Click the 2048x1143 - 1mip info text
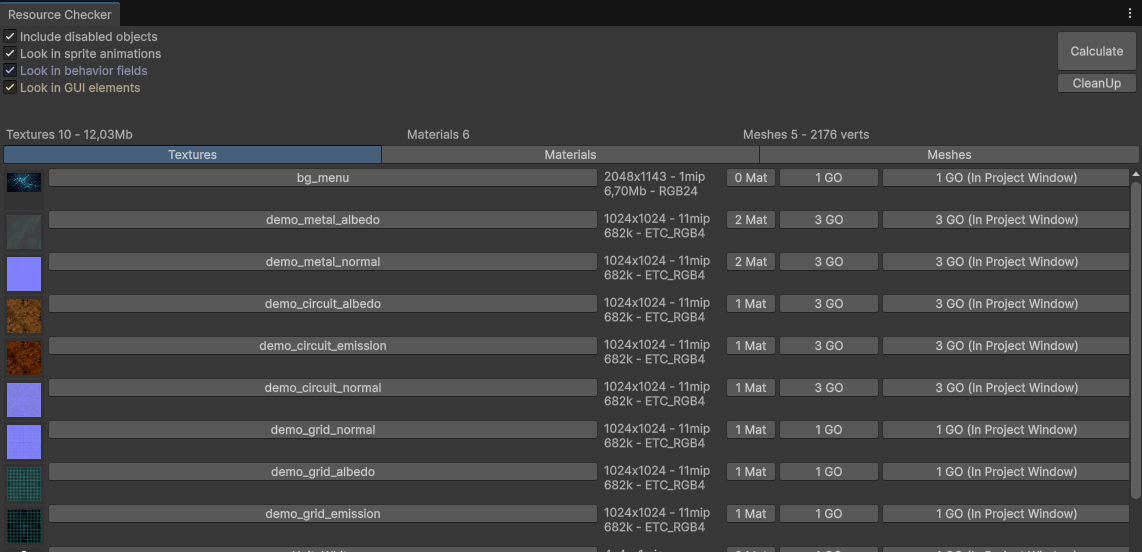Viewport: 1142px width, 552px height. click(654, 177)
